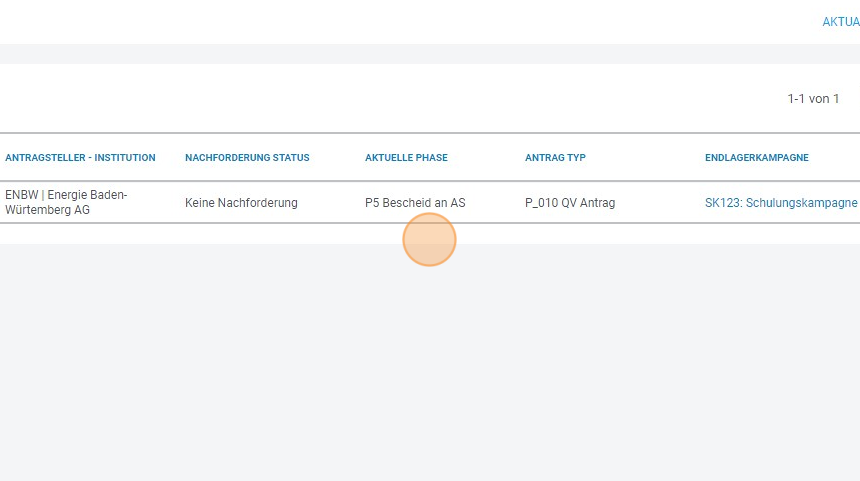The height and width of the screenshot is (481, 860).
Task: Sort by the Antrag Typ column
Action: (x=555, y=158)
